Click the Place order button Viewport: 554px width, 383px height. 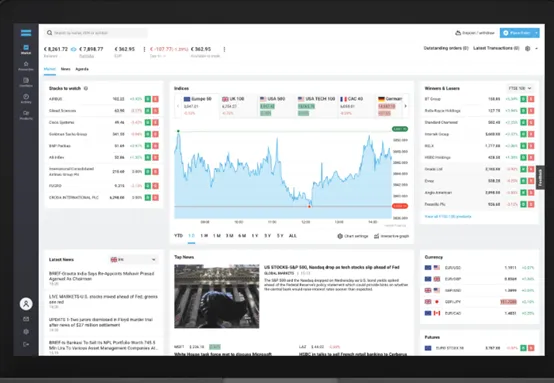(x=517, y=33)
